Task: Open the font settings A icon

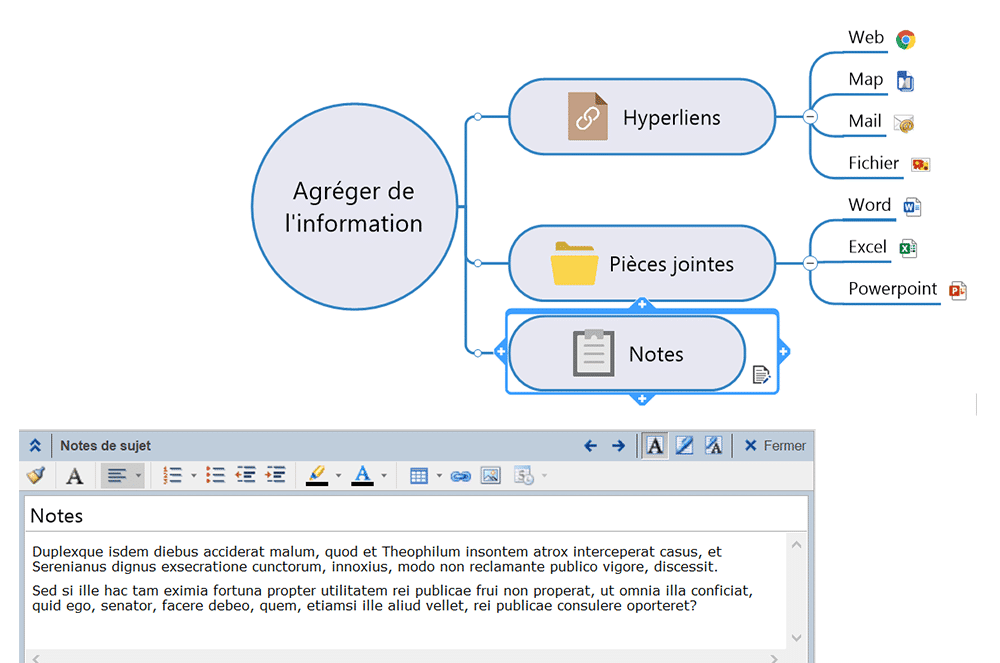Action: tap(74, 476)
